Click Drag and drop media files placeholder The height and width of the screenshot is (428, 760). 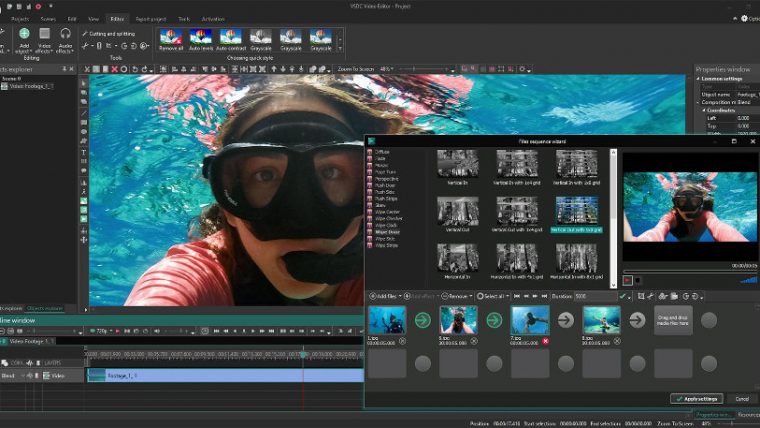tap(673, 320)
